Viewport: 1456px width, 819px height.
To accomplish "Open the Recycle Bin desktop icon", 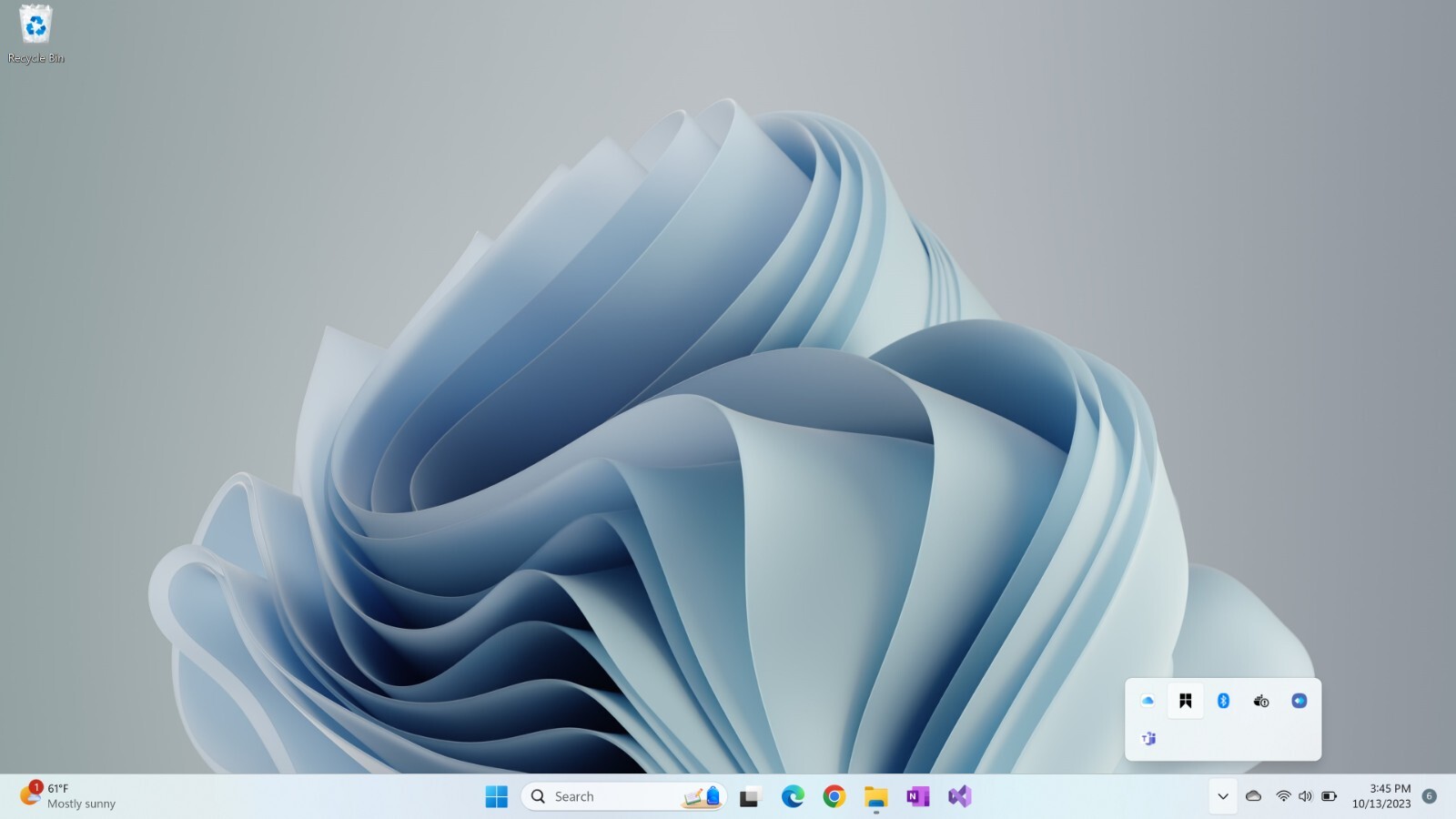I will 35,35.
